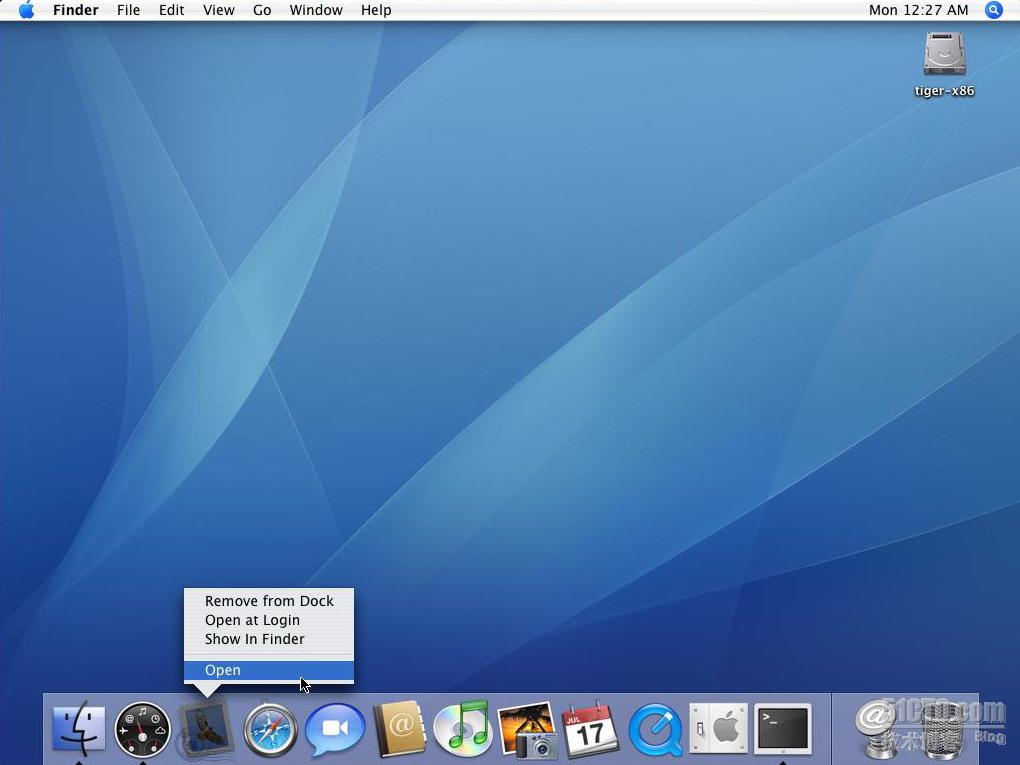Open the File menu
This screenshot has height=765, width=1020.
(x=128, y=10)
